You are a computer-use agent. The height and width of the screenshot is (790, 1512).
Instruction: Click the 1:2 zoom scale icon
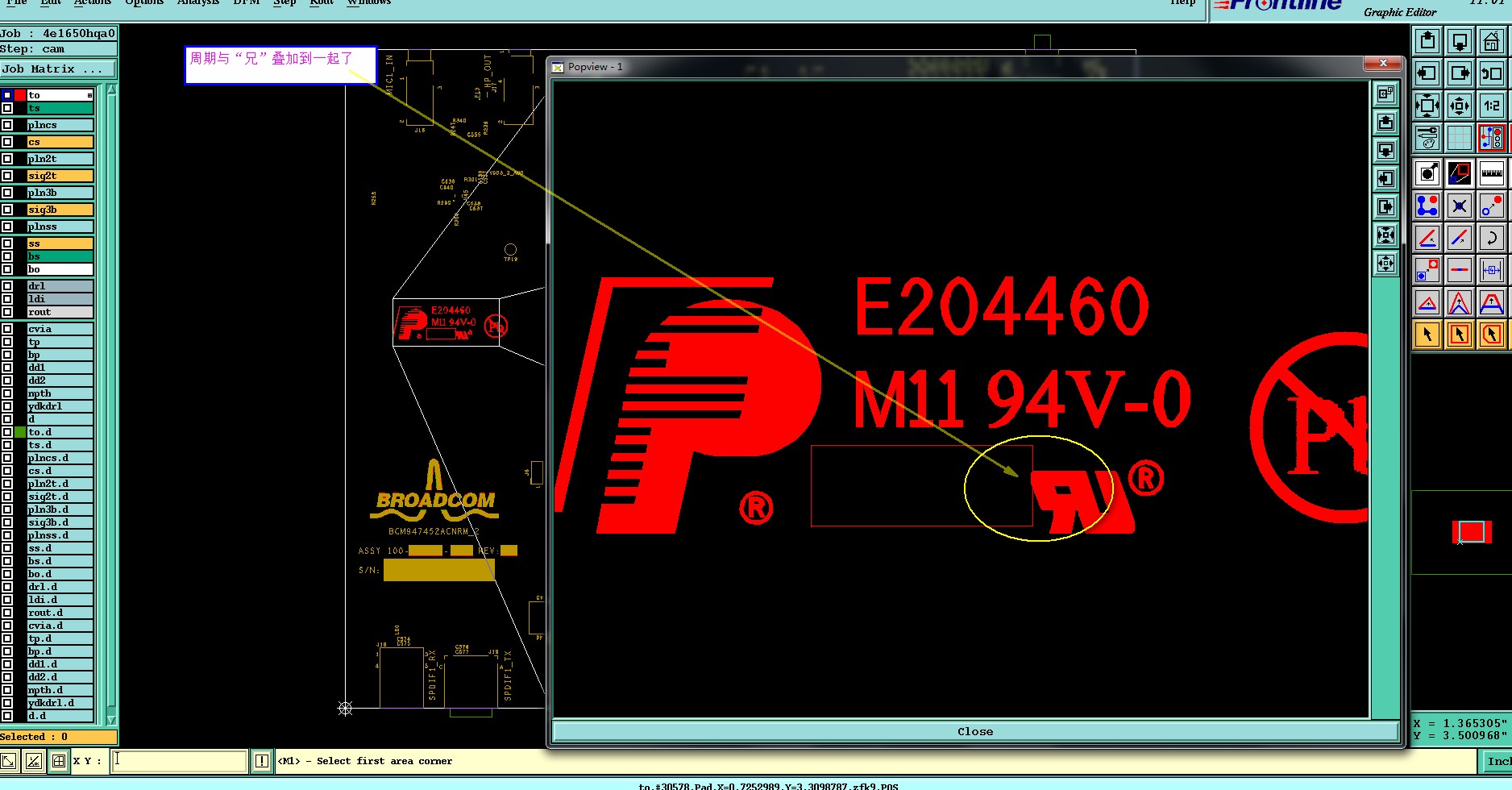tap(1492, 106)
